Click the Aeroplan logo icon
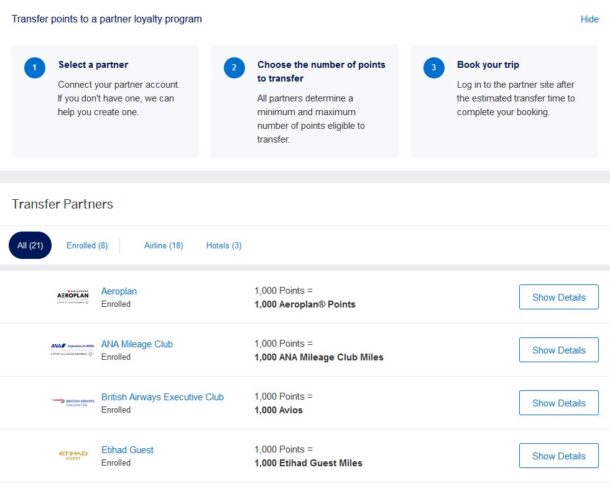Screen dimensions: 610x488 coord(73,297)
